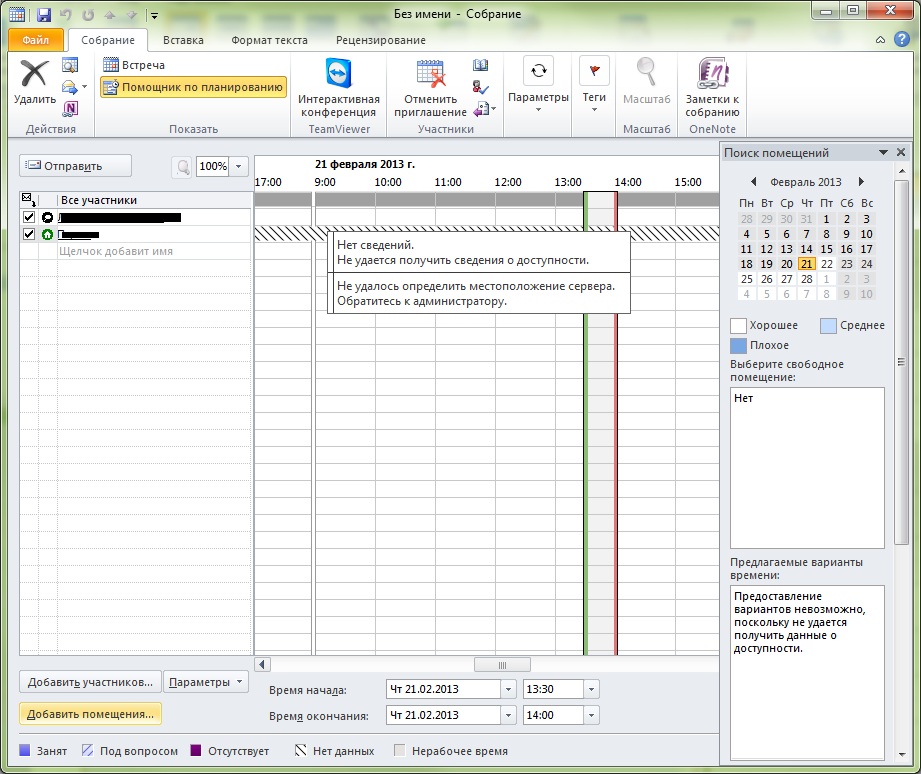Click the zoom magnifier beside 100% box
This screenshot has width=921, height=774.
(183, 167)
